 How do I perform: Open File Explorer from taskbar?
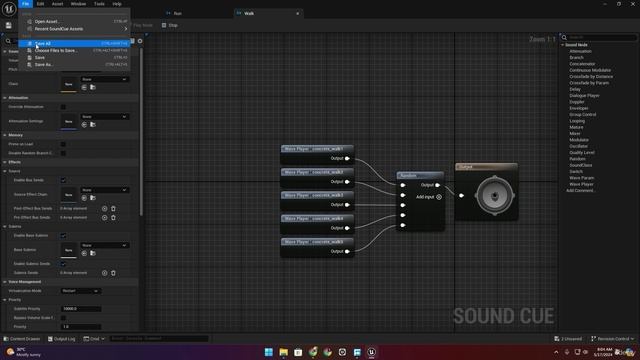tap(283, 352)
